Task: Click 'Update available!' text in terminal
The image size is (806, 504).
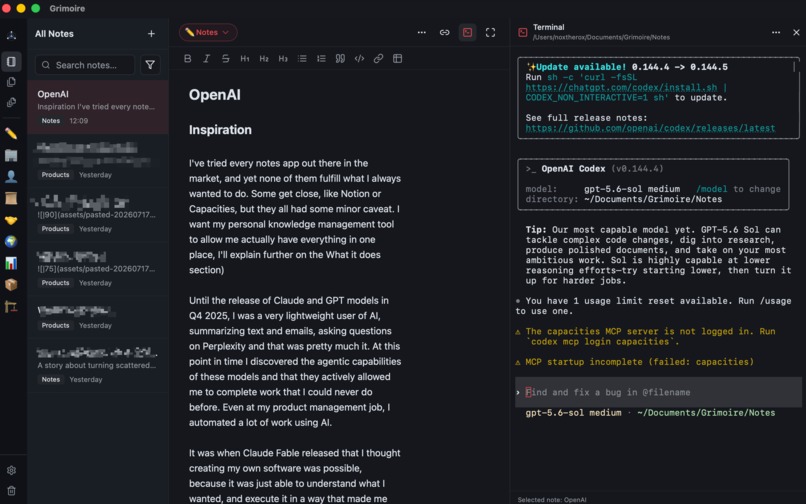Action: tap(581, 67)
